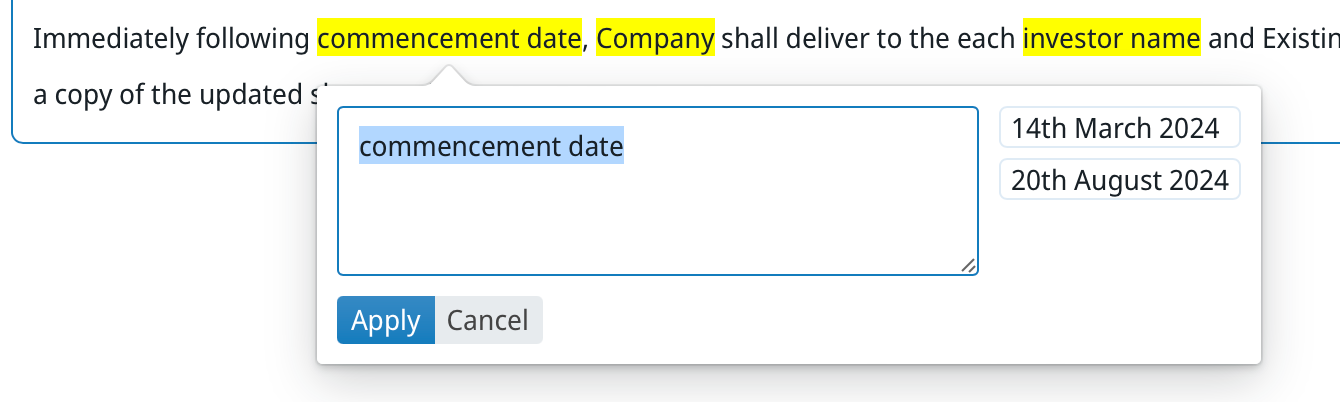1340x402 pixels.
Task: Click the Apply button
Action: [385, 320]
